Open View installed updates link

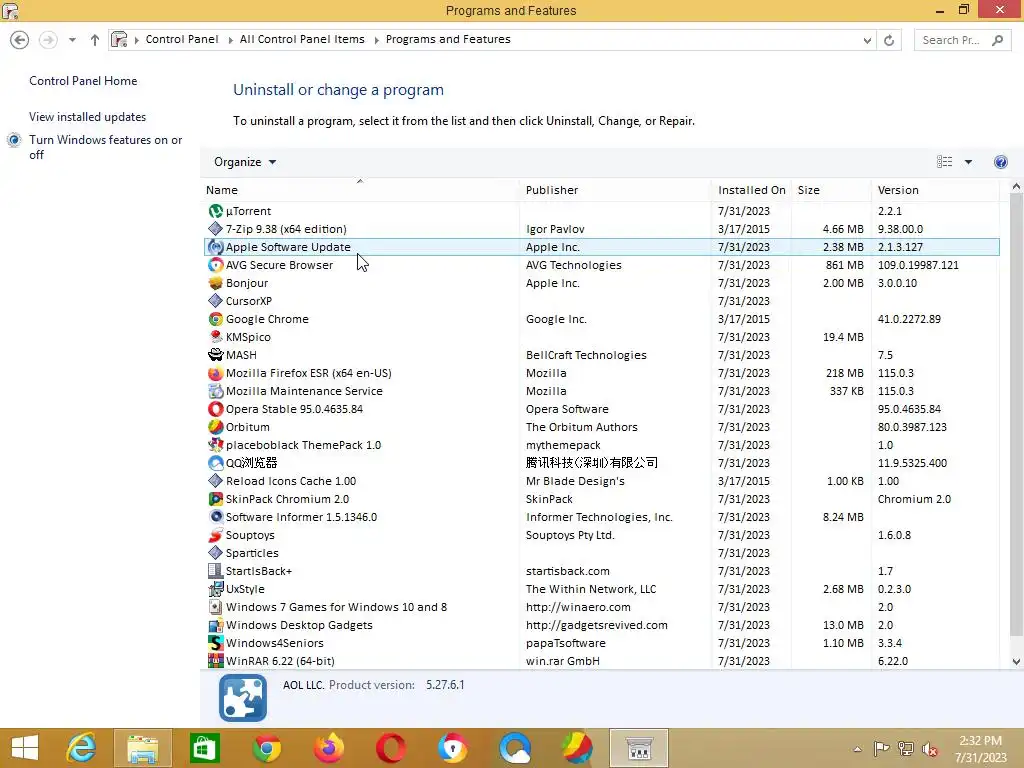coord(88,117)
